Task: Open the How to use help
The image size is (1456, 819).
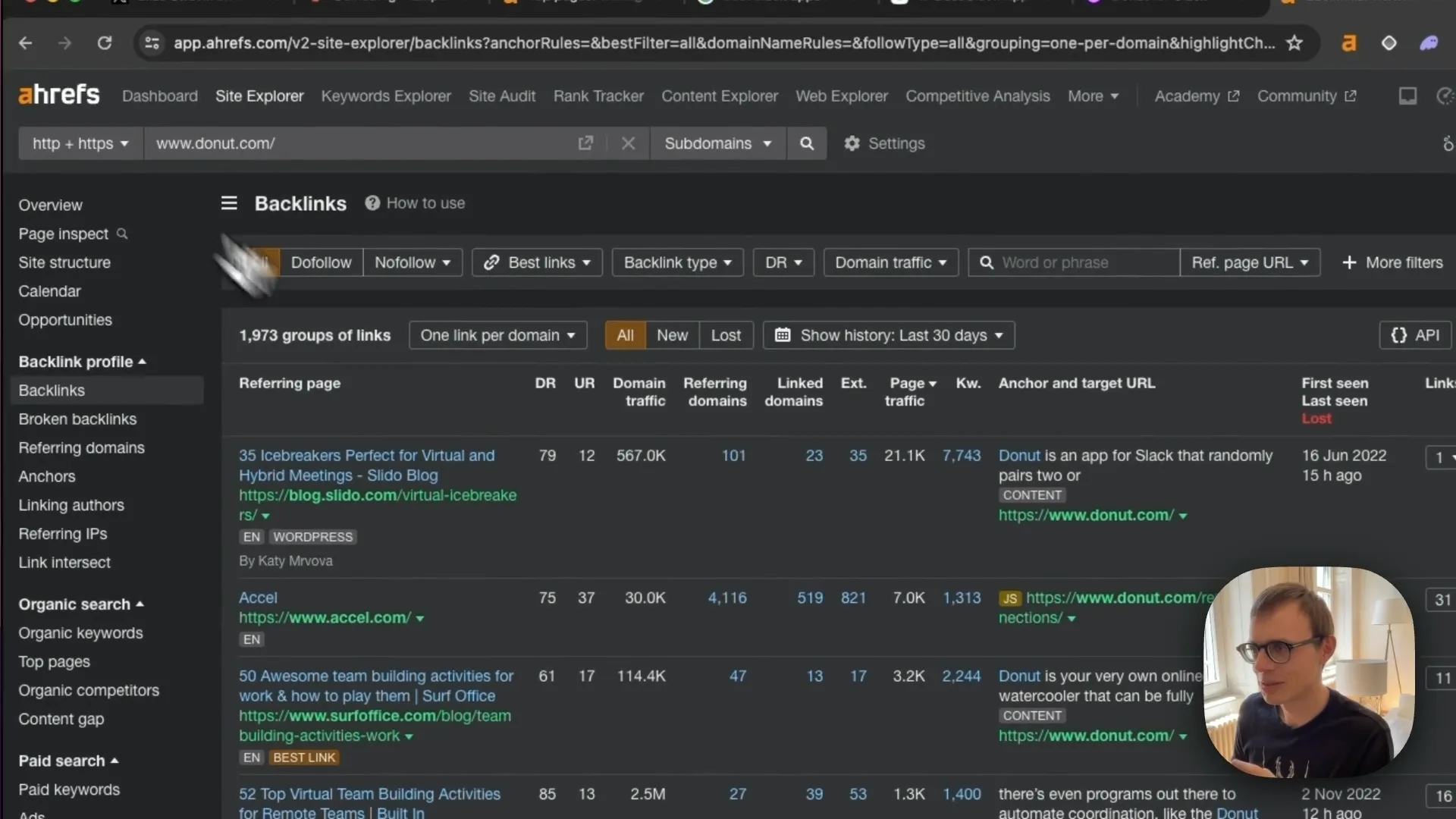Action: [415, 203]
